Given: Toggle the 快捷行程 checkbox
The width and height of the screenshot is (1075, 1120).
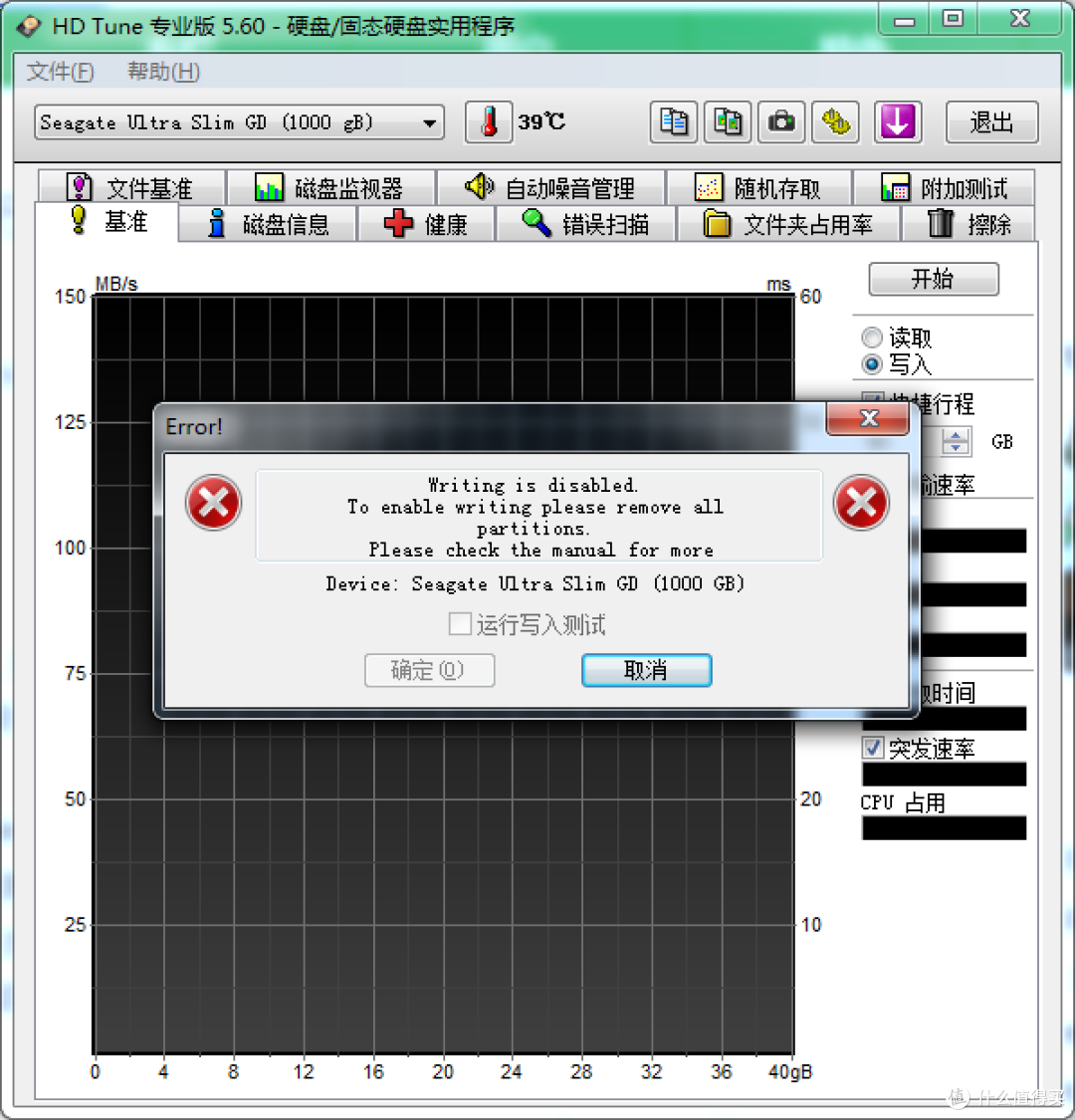Looking at the screenshot, I should [x=872, y=399].
